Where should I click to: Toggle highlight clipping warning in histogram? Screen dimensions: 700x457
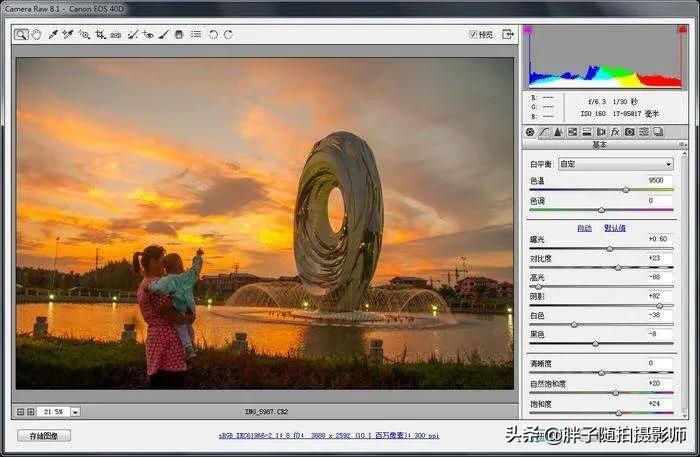click(x=684, y=31)
